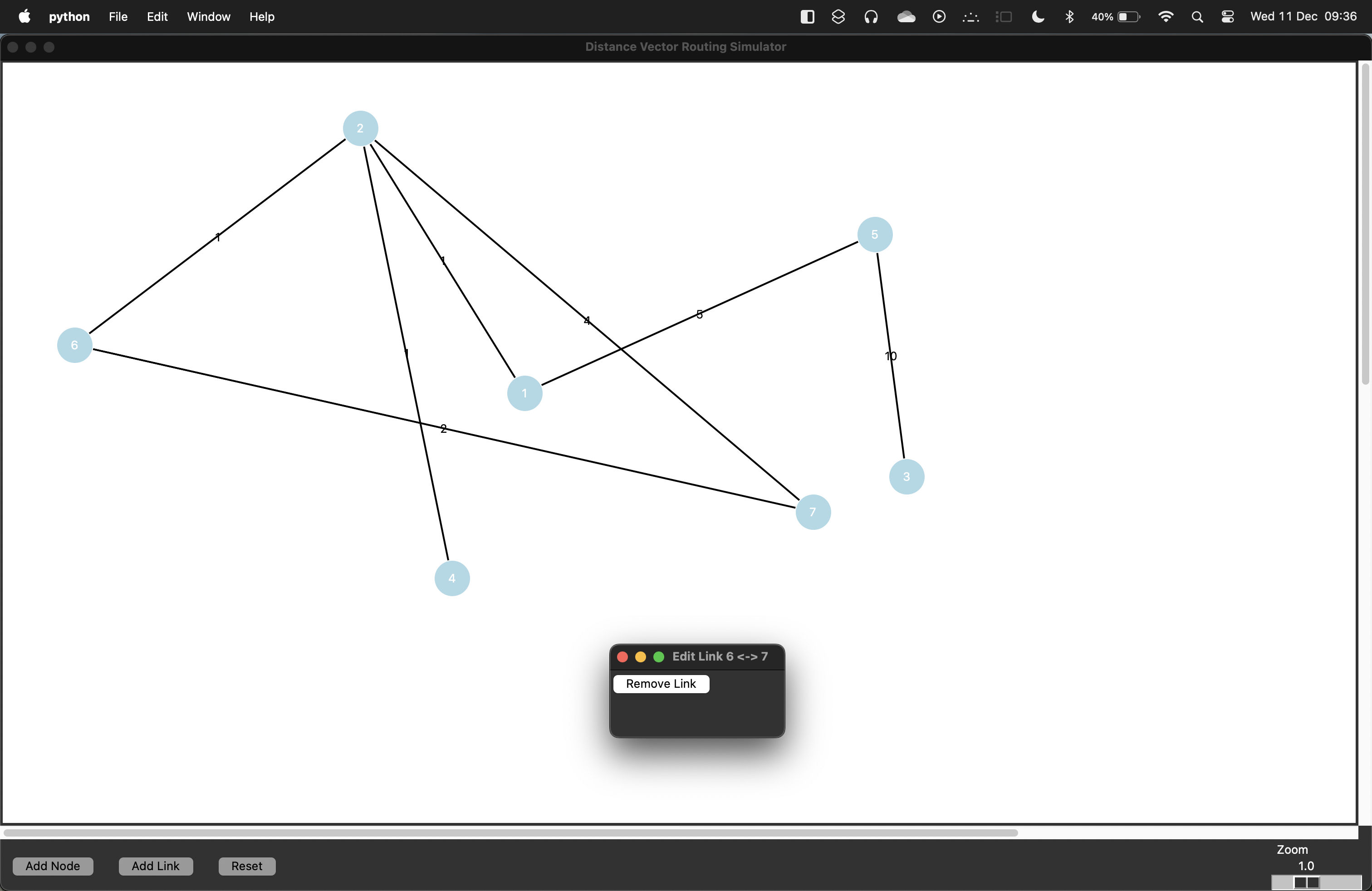The image size is (1372, 891).
Task: Open the Window menu
Action: [x=208, y=17]
